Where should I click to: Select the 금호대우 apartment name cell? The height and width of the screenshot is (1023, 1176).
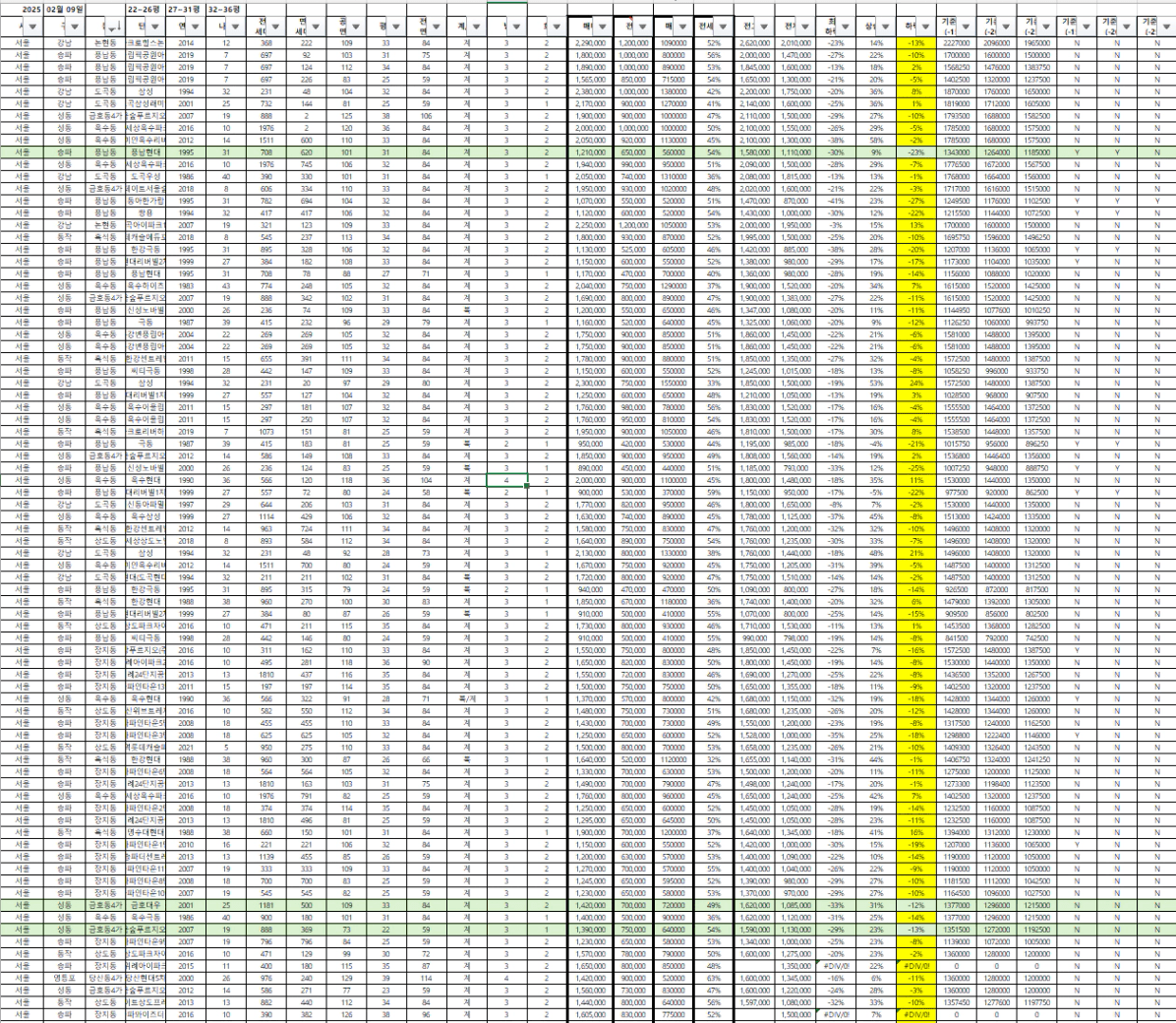click(x=144, y=905)
